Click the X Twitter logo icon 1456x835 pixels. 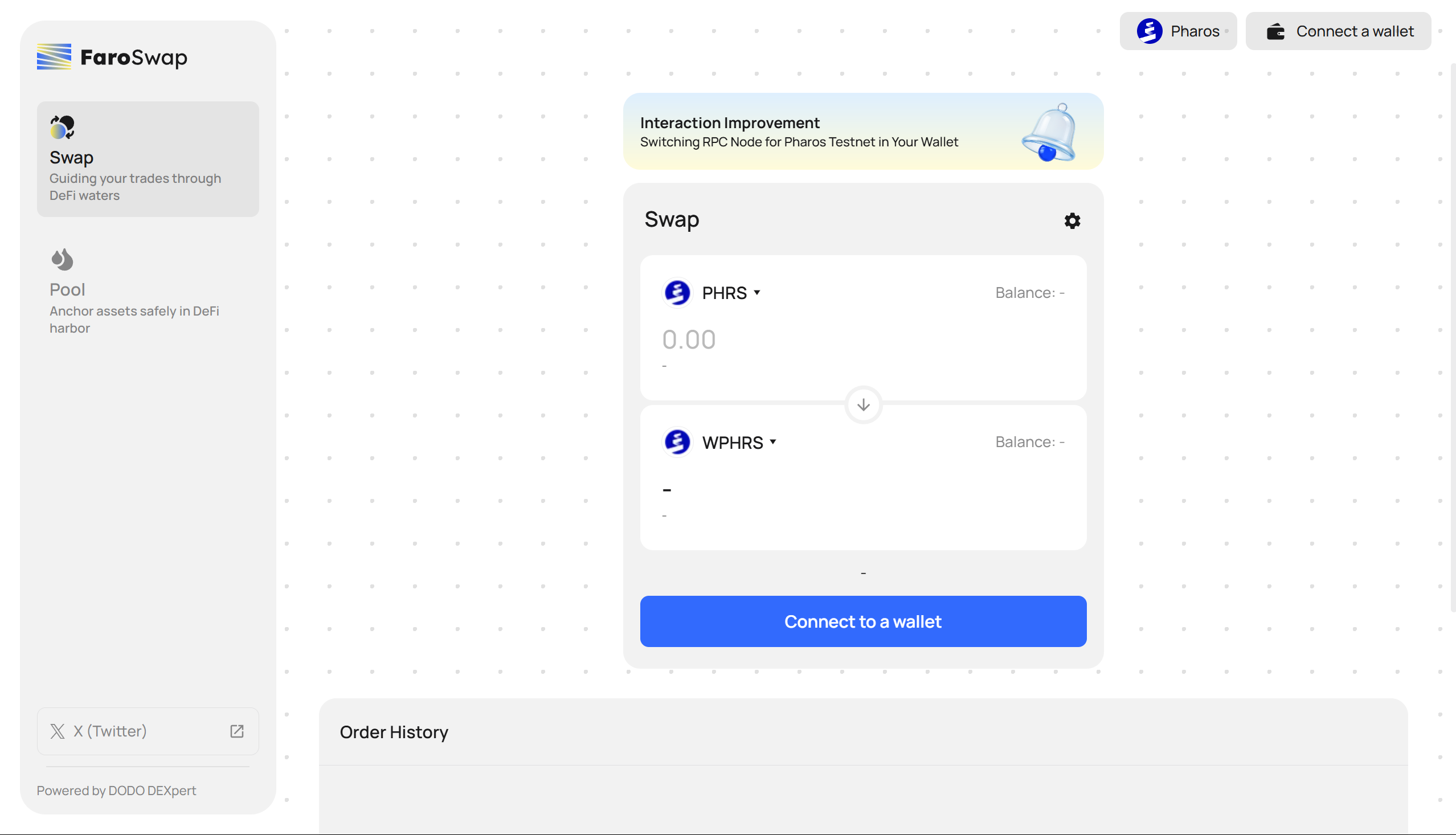pyautogui.click(x=58, y=731)
